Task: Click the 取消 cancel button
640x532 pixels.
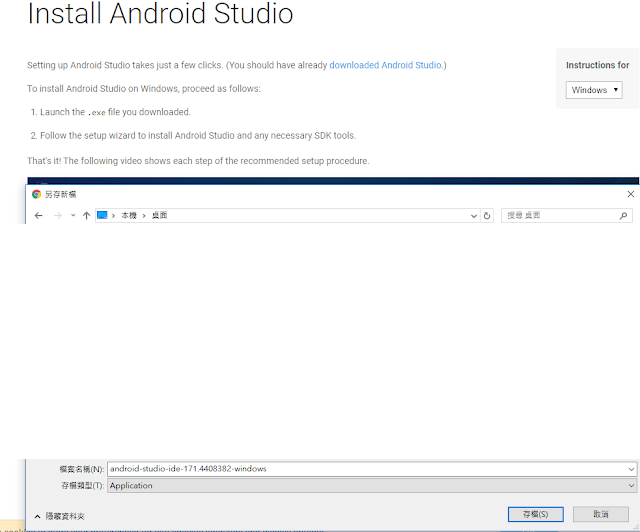Action: pos(600,514)
